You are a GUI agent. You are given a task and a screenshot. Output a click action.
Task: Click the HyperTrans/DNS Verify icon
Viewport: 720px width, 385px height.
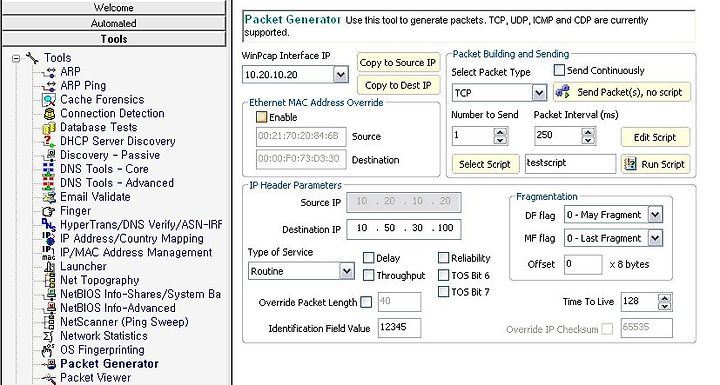coord(49,225)
